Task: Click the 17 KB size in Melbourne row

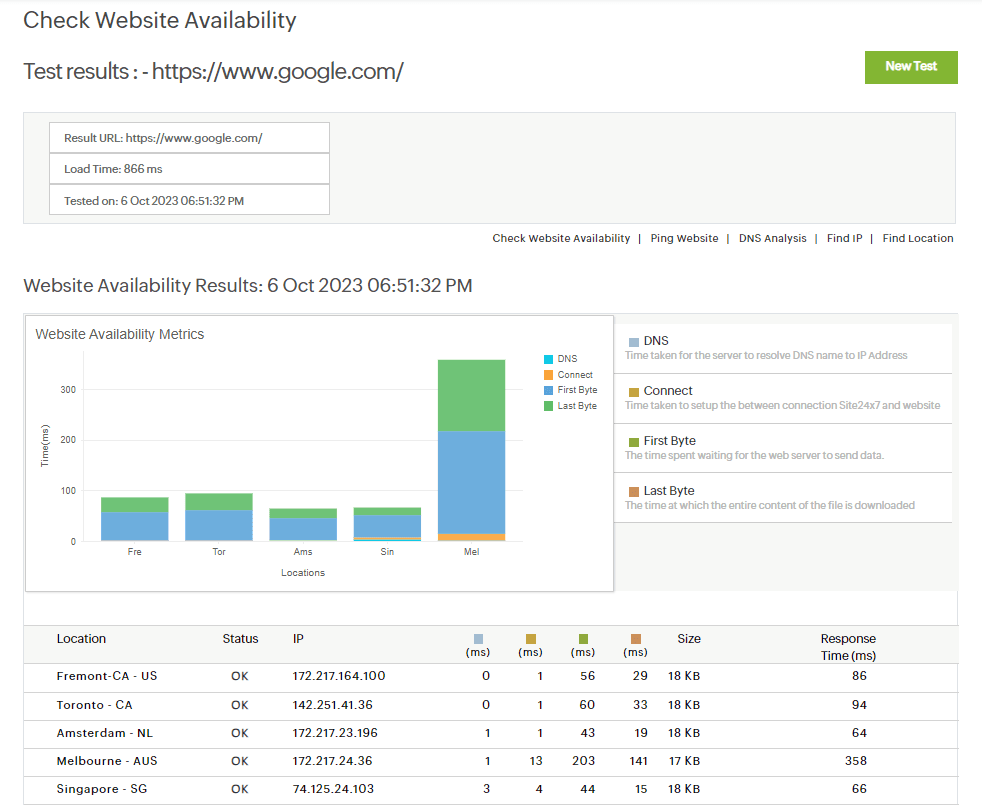Action: 684,761
